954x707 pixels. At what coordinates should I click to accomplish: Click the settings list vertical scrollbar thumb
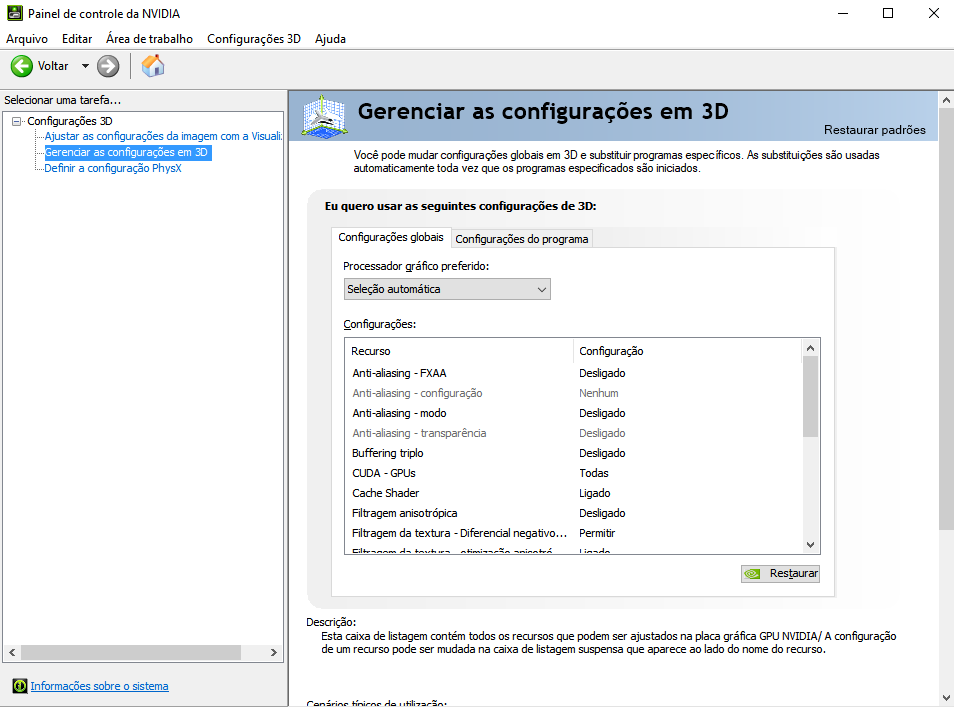click(810, 397)
